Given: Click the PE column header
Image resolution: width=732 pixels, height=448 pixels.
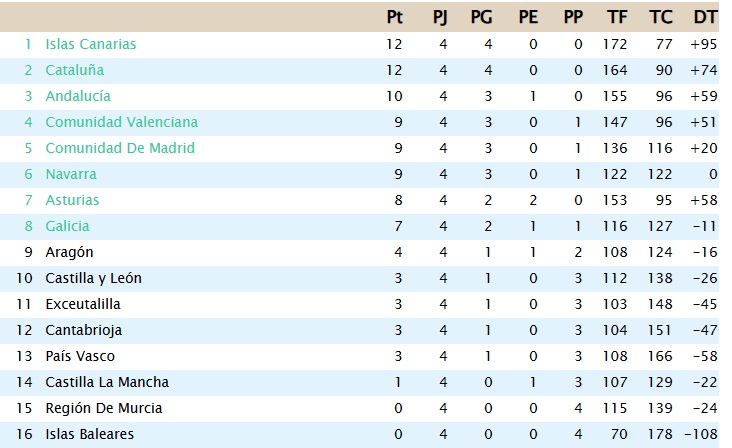Looking at the screenshot, I should pos(528,17).
